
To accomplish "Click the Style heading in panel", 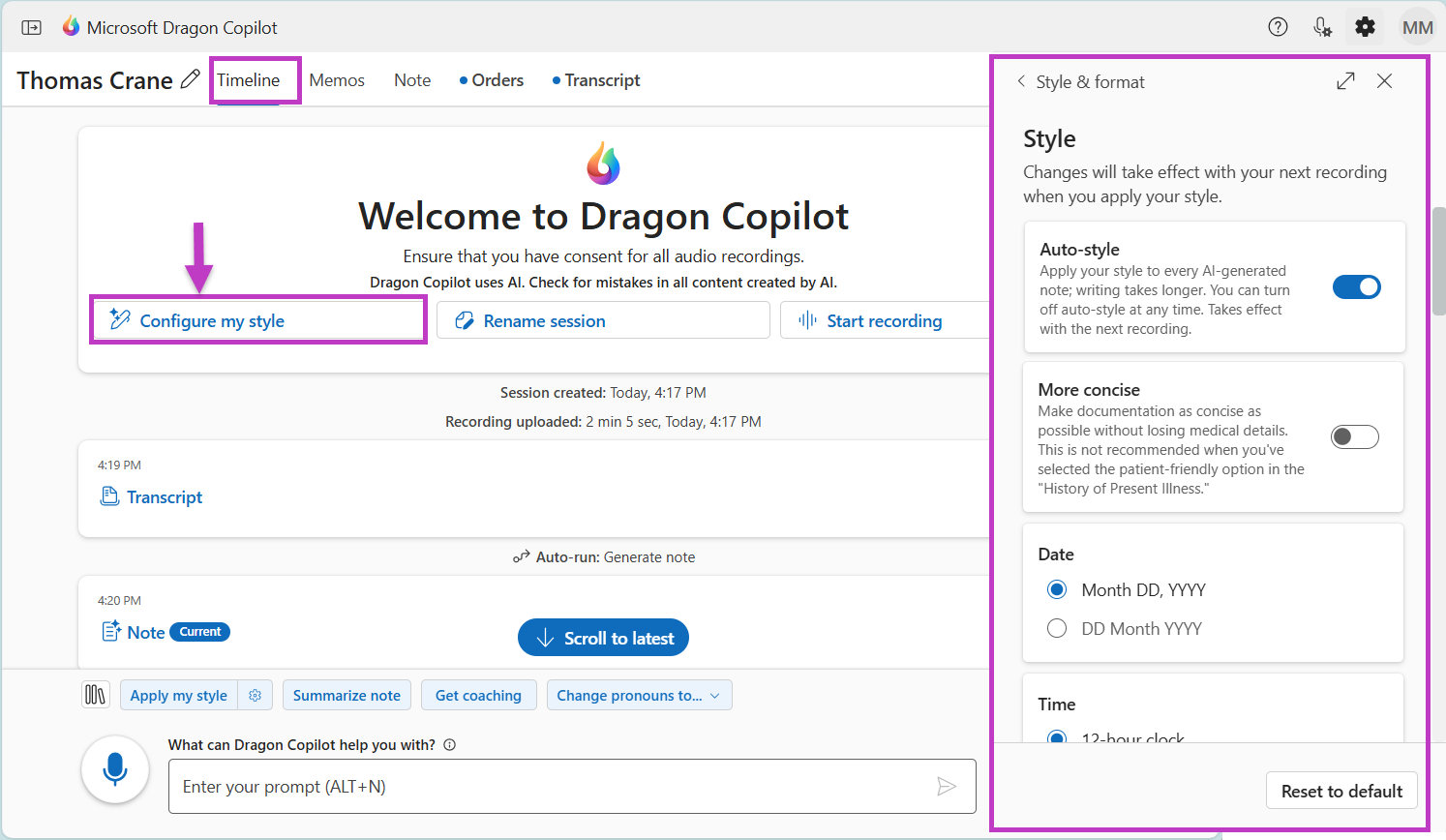I will click(1049, 138).
